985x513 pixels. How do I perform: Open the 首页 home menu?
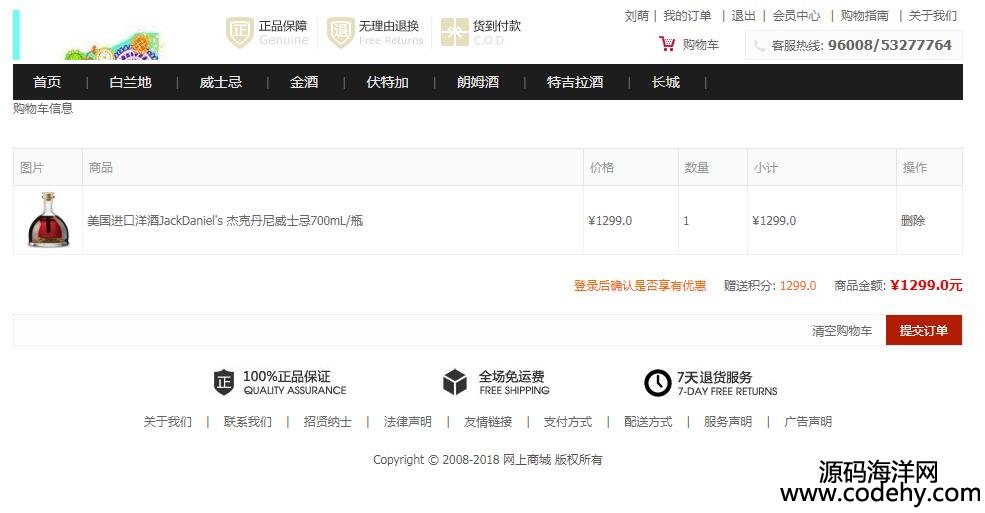click(47, 82)
